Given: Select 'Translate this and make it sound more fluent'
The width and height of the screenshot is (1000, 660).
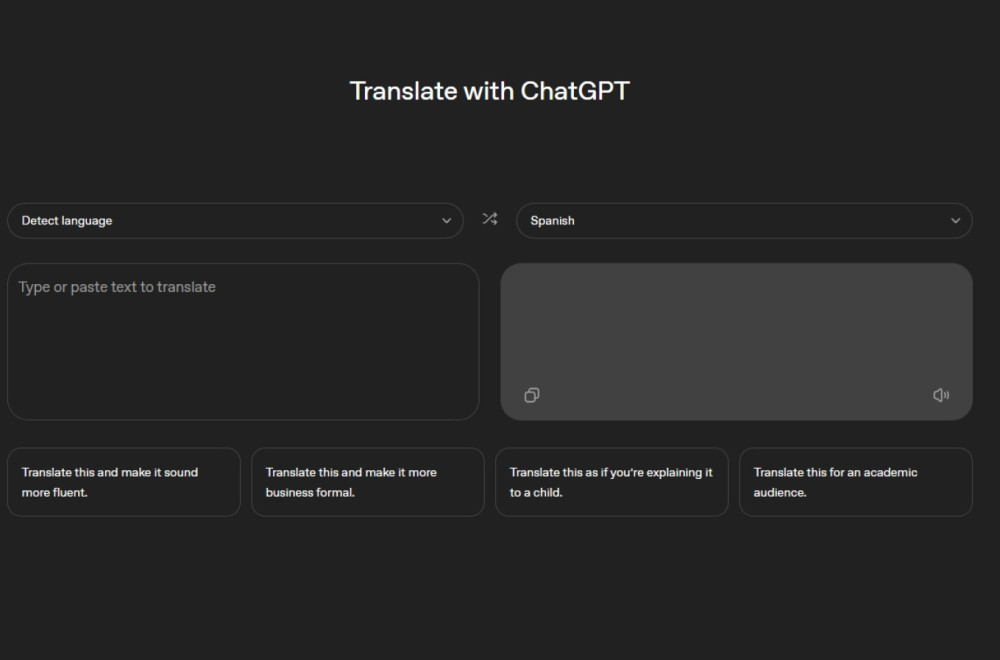Looking at the screenshot, I should 124,482.
